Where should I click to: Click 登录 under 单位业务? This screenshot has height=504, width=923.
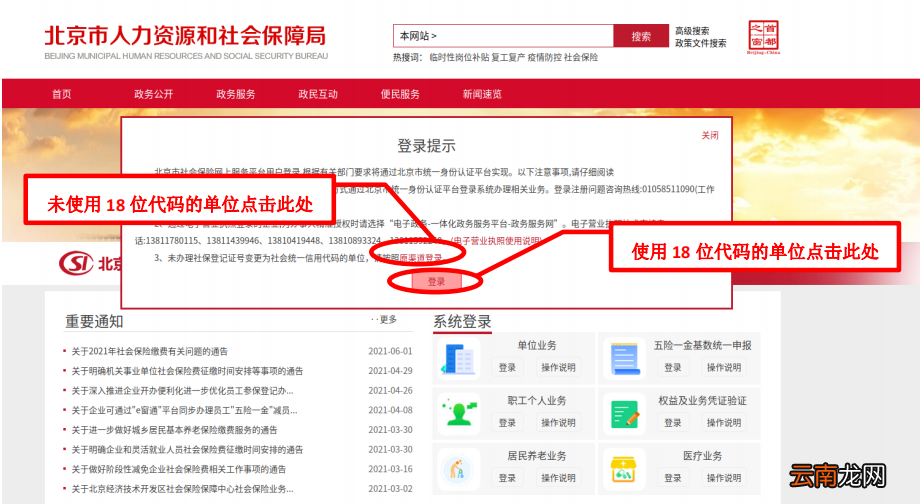tap(507, 367)
